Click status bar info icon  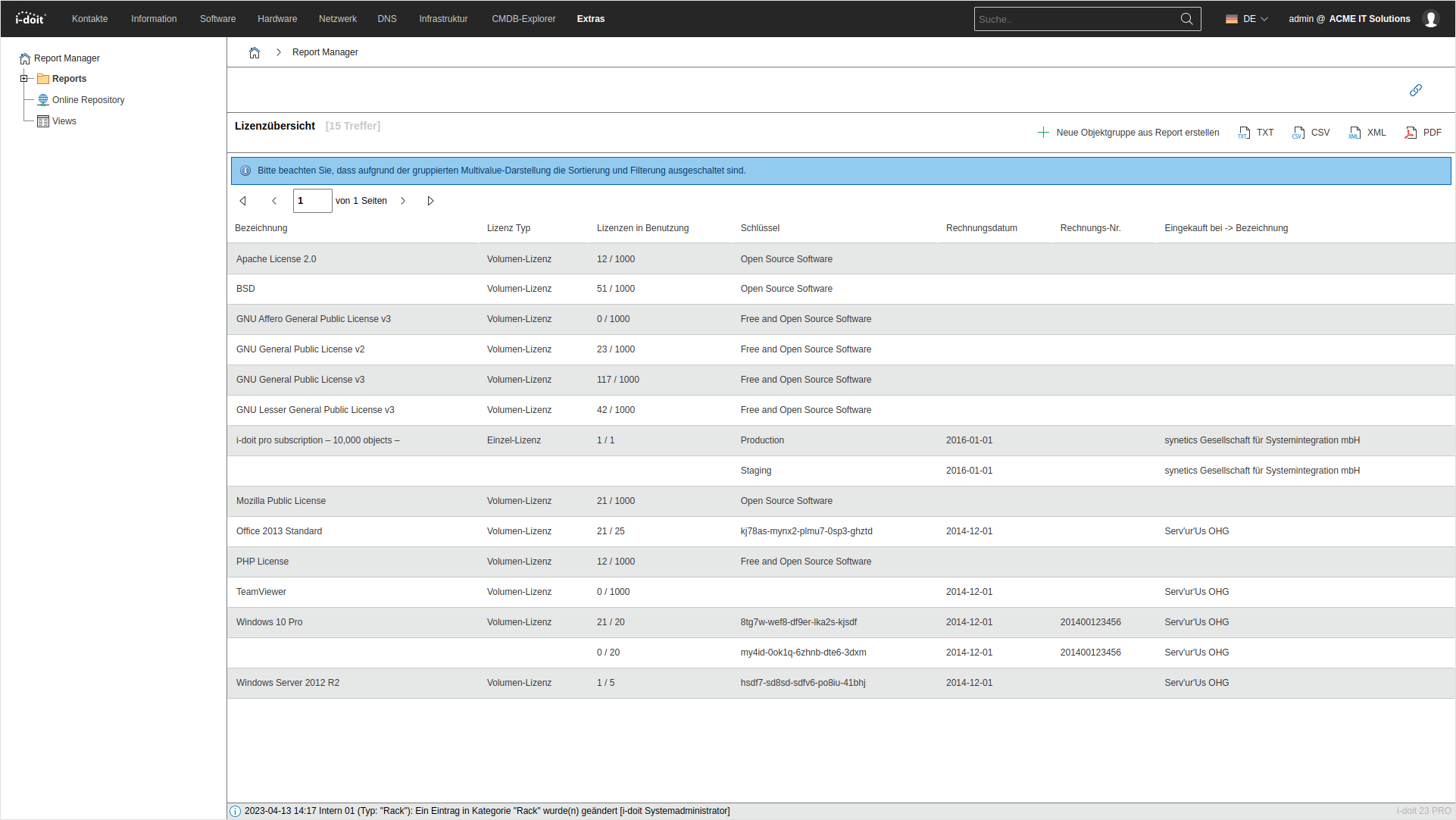click(x=235, y=811)
